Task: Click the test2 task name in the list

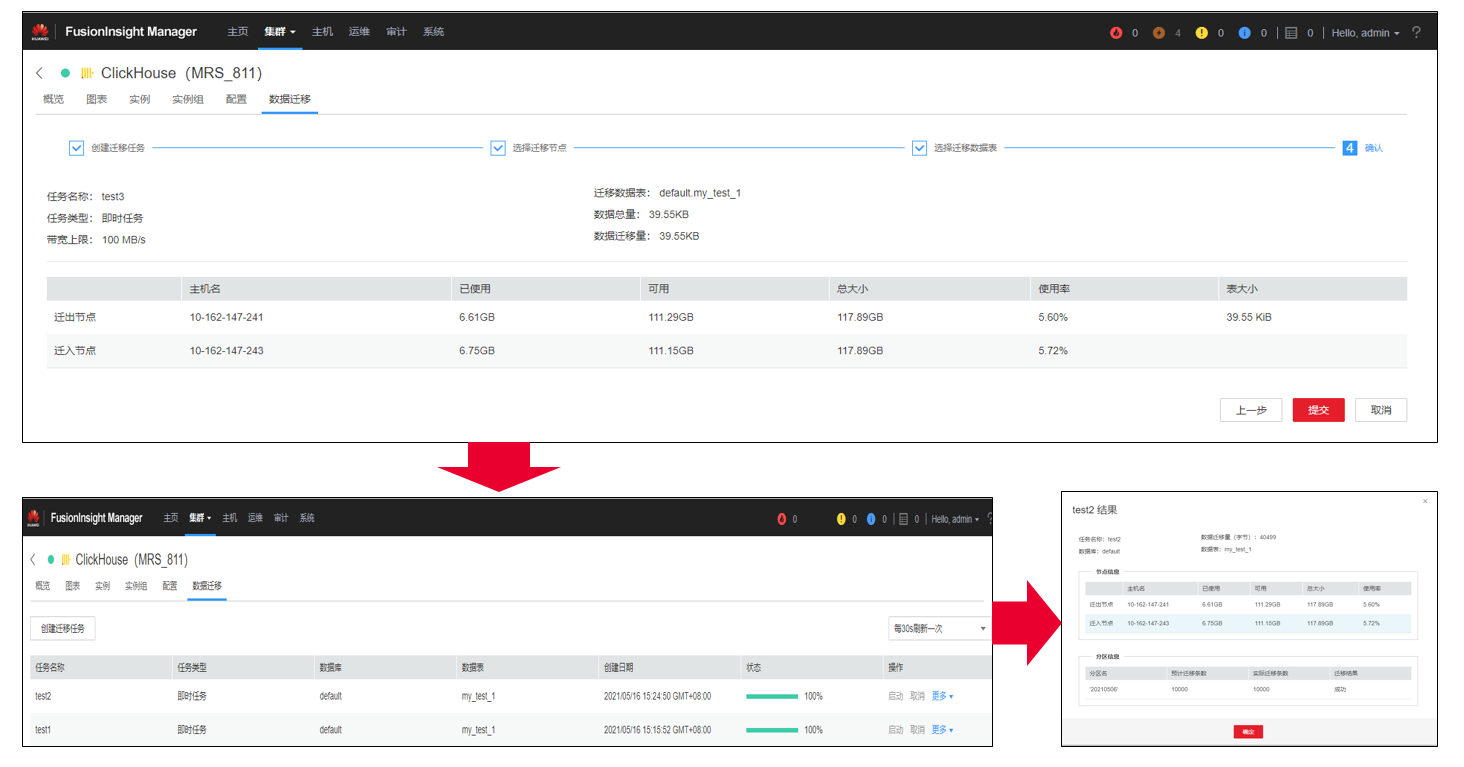Action: 43,696
